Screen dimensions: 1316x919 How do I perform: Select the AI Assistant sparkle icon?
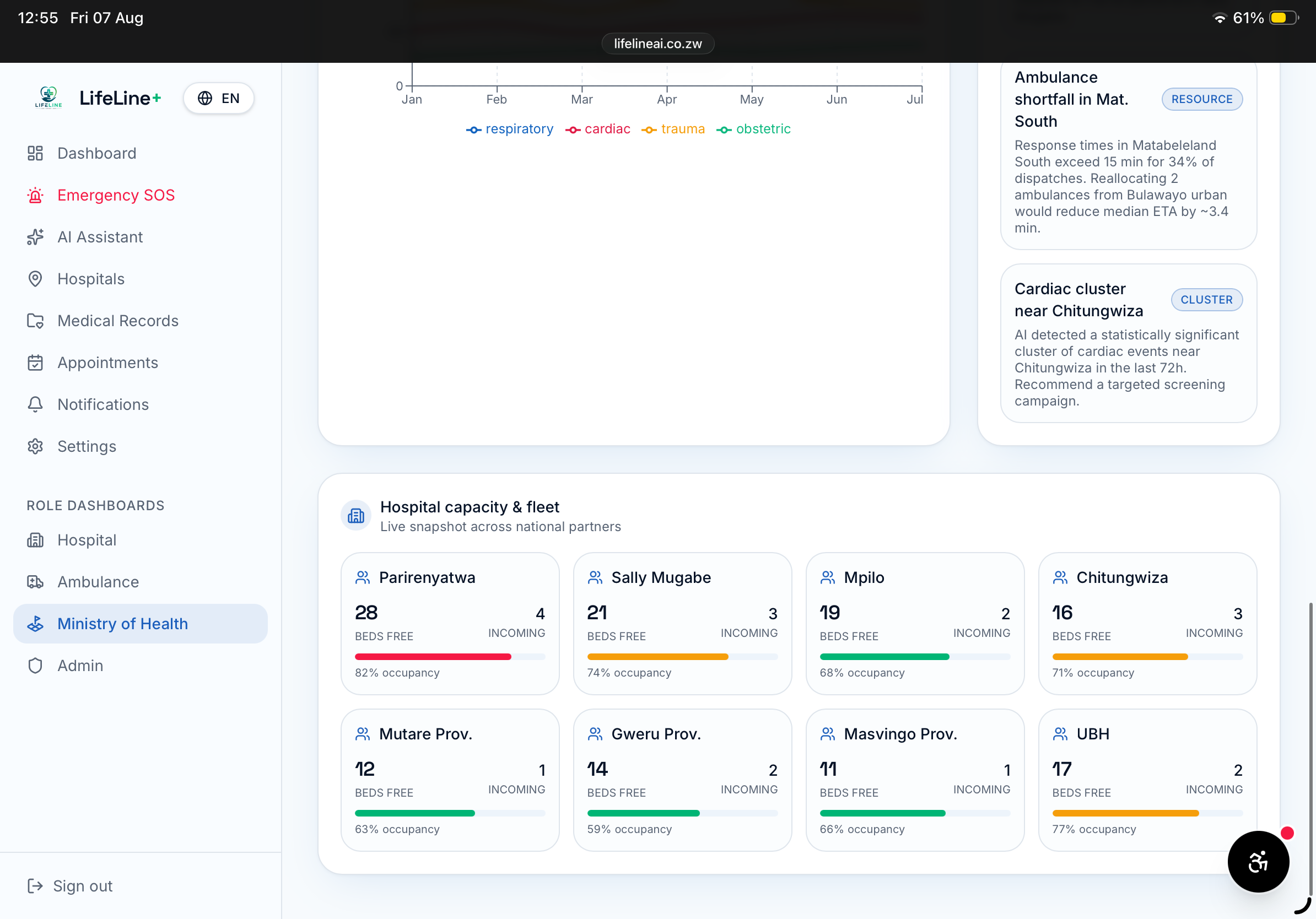point(35,236)
